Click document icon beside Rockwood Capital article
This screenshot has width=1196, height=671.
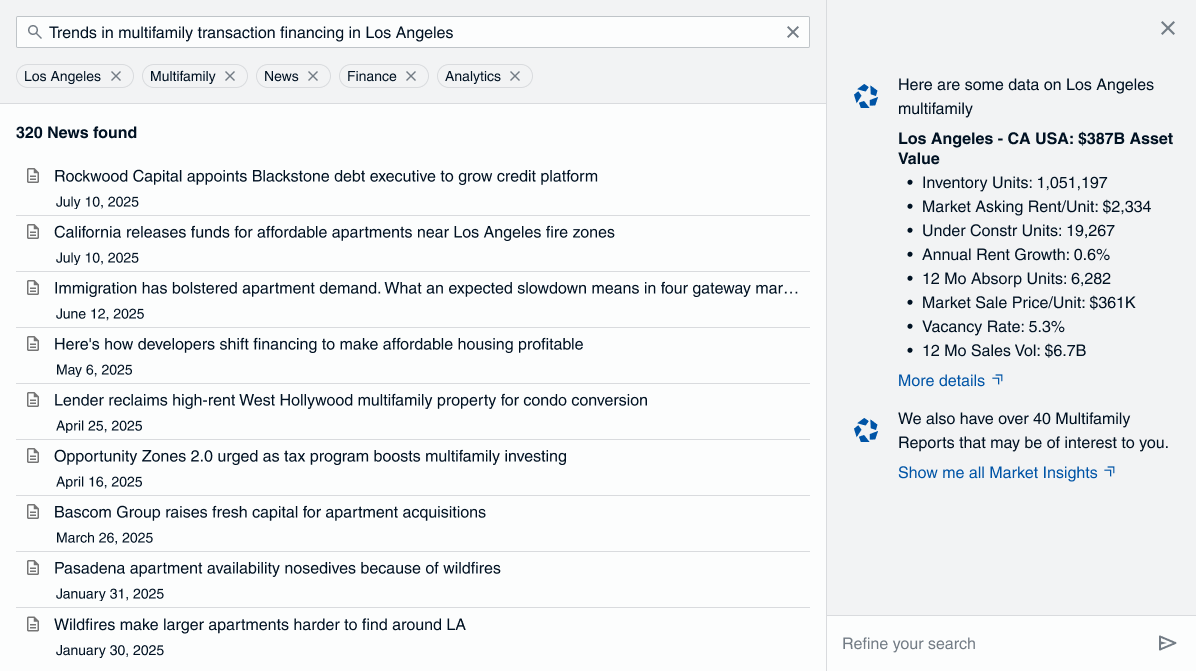33,176
